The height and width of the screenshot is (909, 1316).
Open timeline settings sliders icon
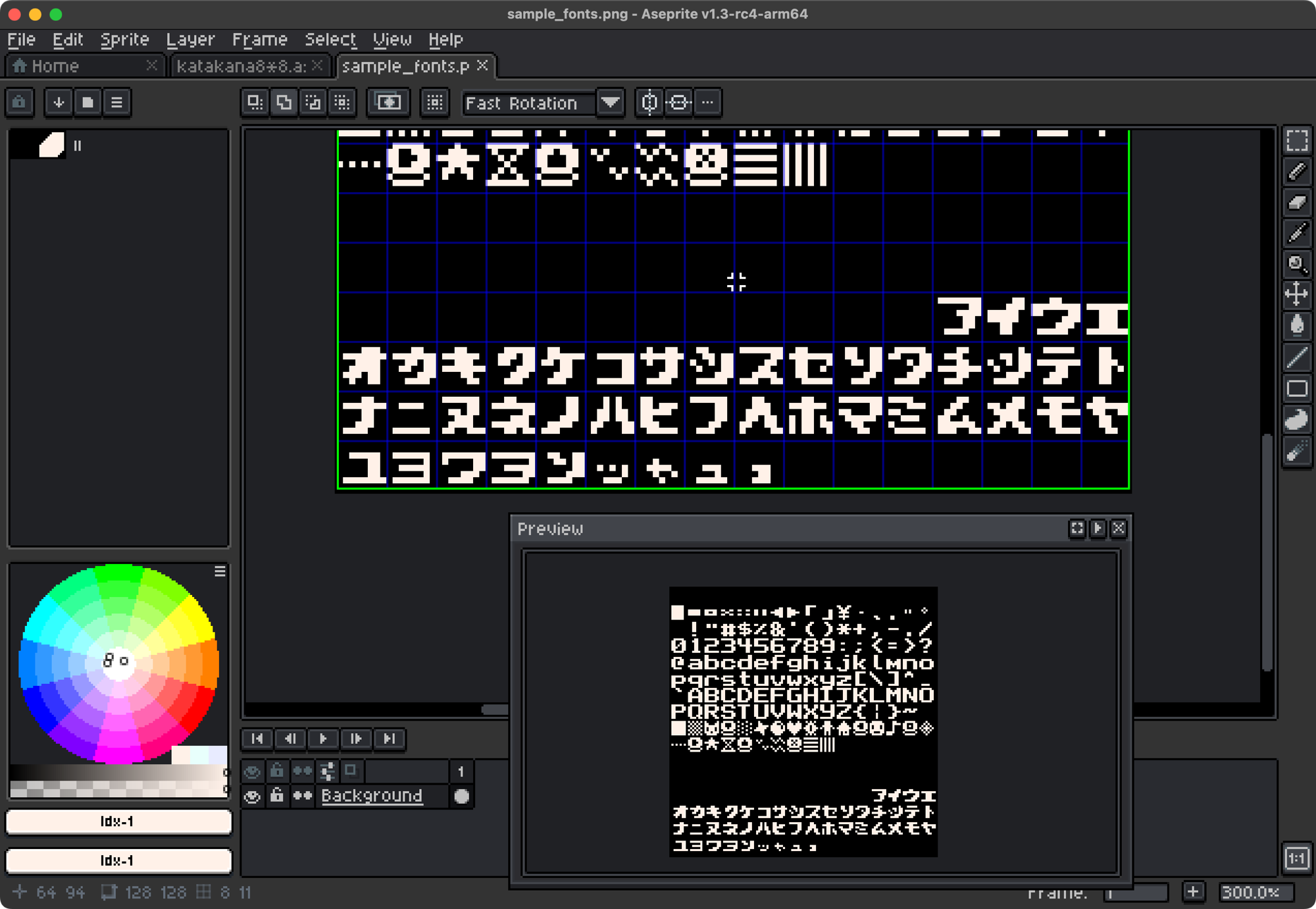point(327,771)
